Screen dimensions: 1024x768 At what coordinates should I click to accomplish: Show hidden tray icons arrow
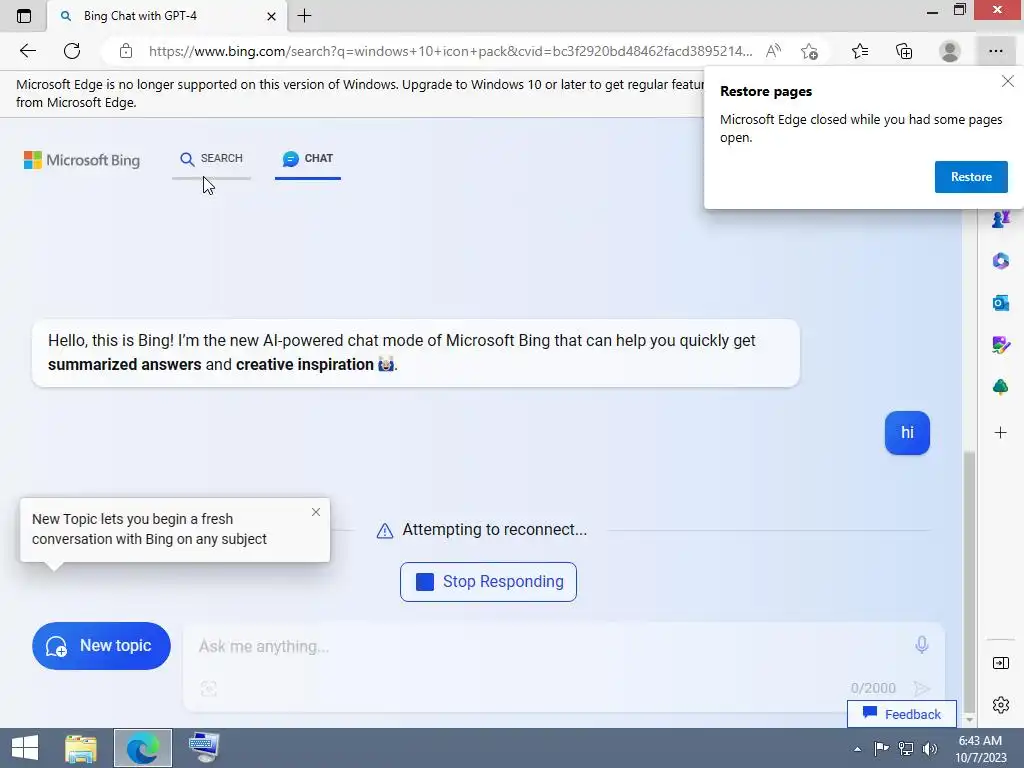pos(857,749)
